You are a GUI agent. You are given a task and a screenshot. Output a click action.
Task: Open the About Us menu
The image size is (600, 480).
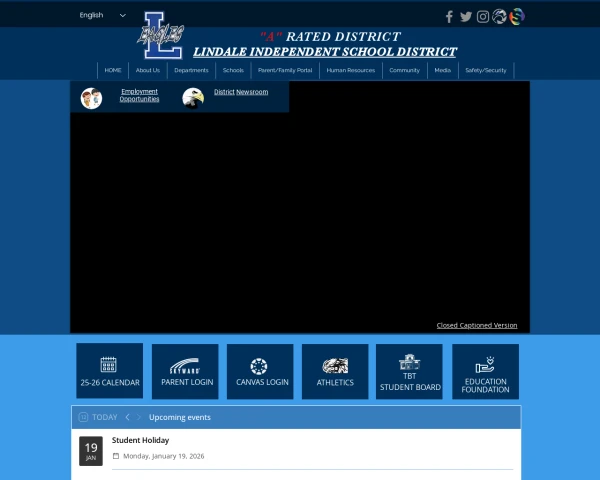148,70
